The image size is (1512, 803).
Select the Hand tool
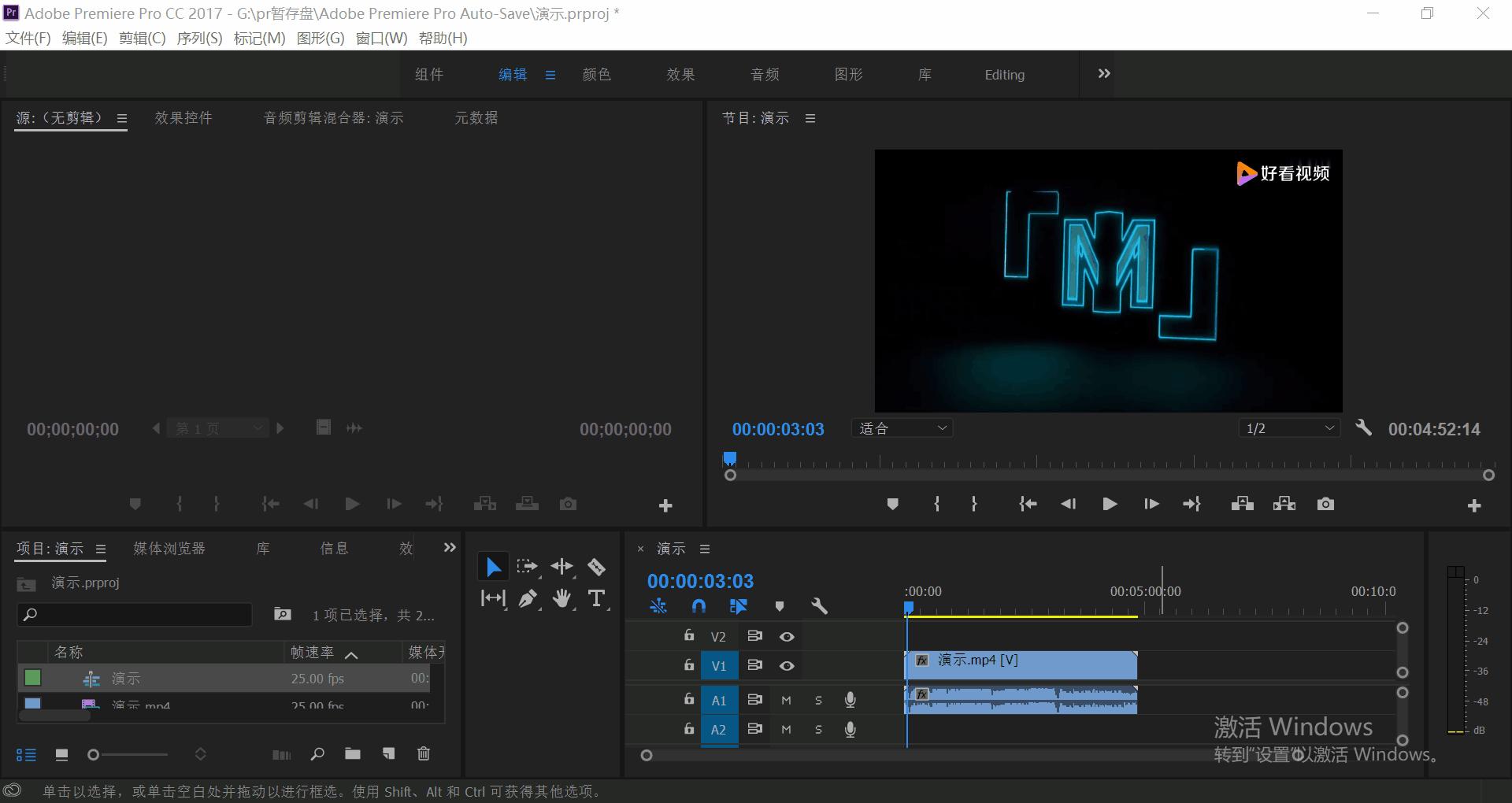point(561,599)
